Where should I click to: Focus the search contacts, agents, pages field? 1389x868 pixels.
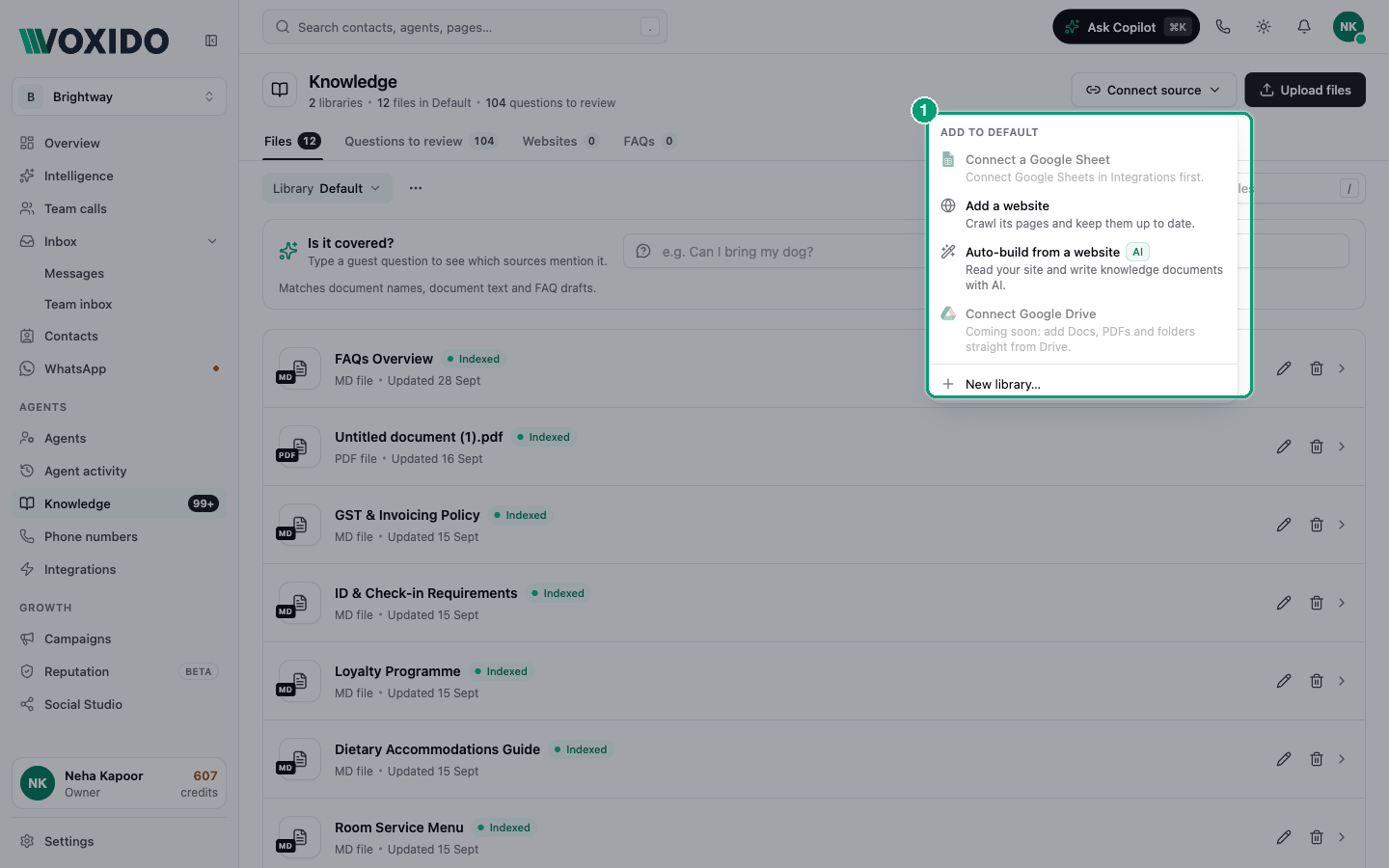[465, 27]
